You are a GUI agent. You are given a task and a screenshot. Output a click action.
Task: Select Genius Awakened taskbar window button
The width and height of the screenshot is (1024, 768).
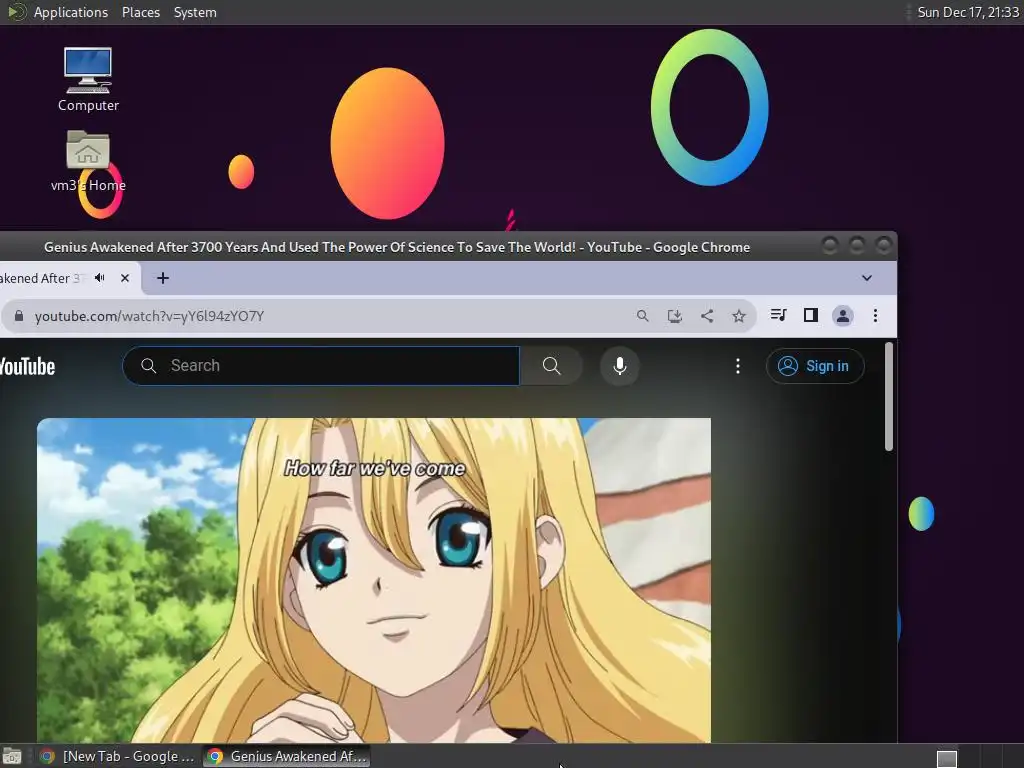pyautogui.click(x=286, y=756)
